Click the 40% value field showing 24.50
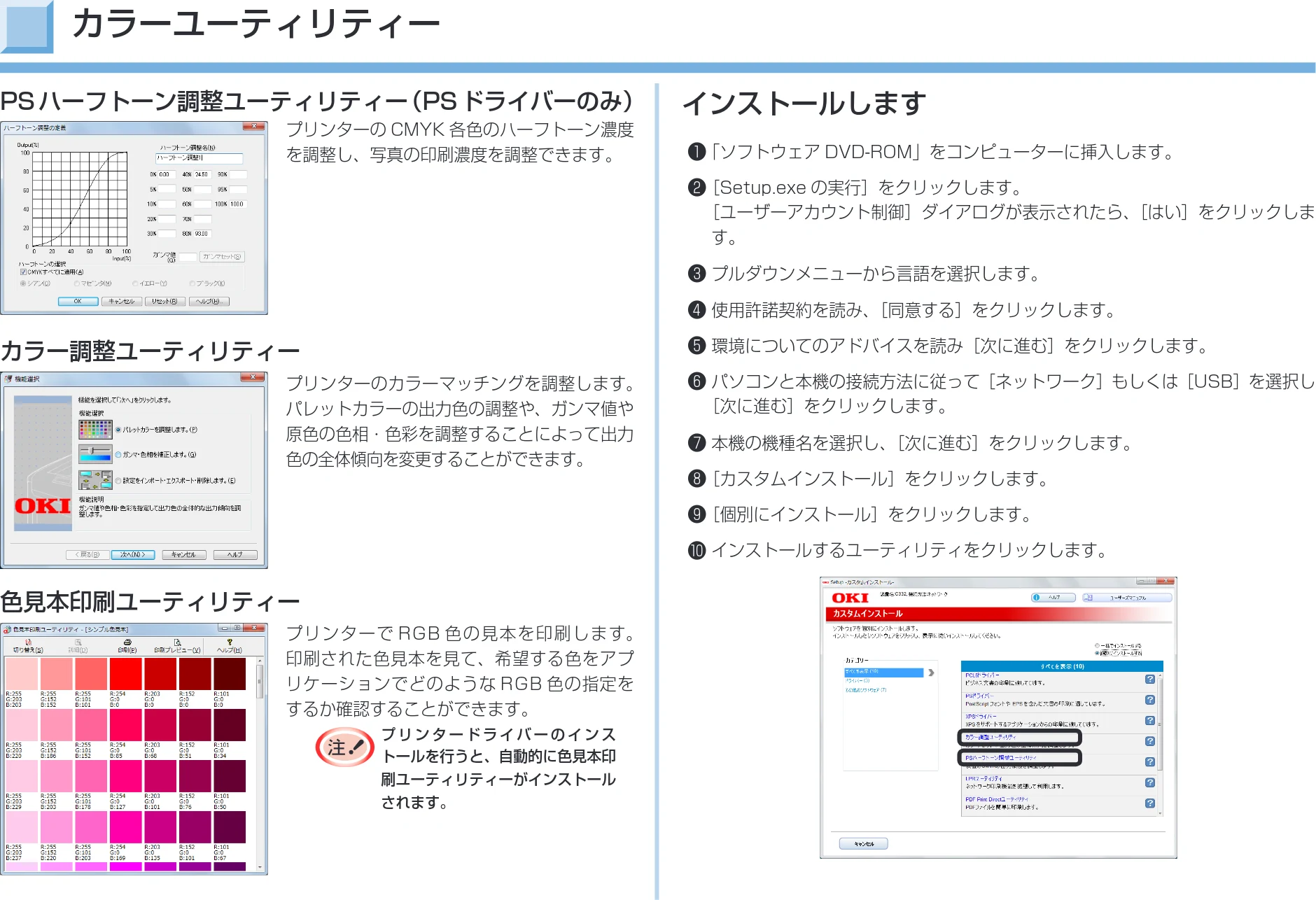 point(202,174)
